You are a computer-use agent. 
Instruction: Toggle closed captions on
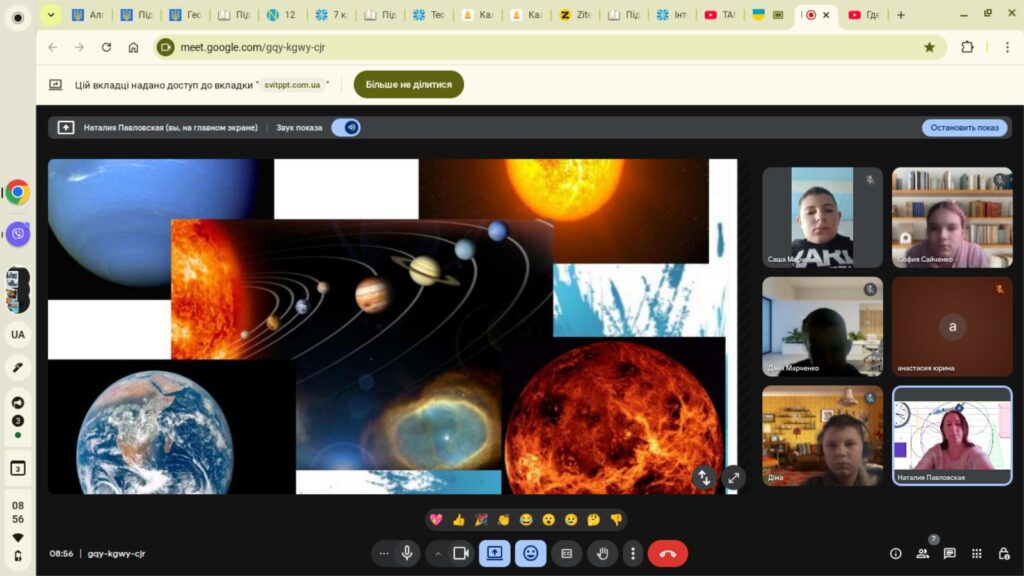[566, 553]
